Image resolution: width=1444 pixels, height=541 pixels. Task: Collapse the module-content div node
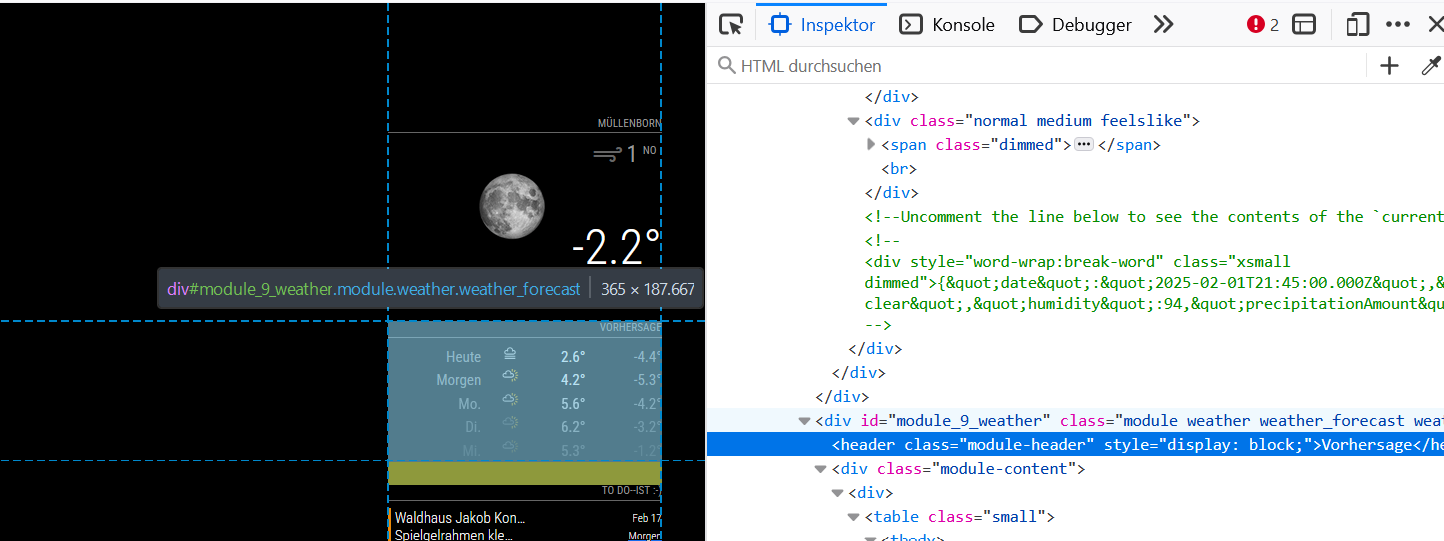point(821,469)
